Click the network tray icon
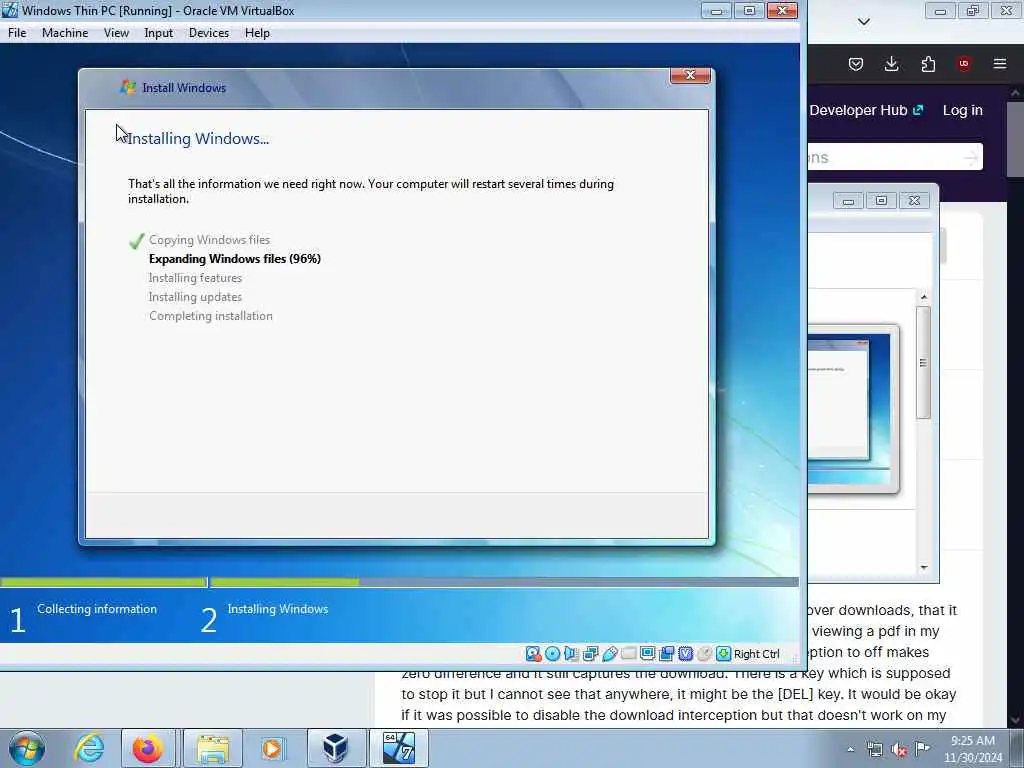This screenshot has width=1024, height=768. 874,749
